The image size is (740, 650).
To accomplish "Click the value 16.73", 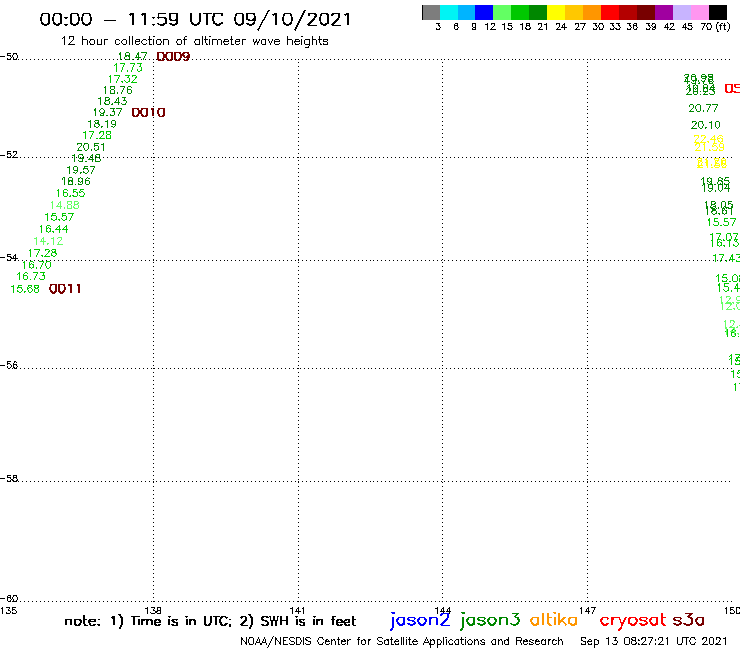I will (31, 277).
